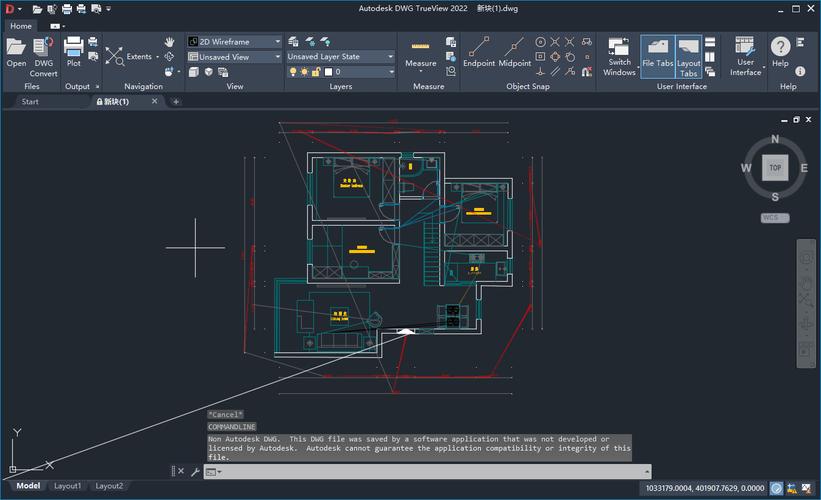
Task: Tile windows vertically icon in User Interface
Action: point(710,57)
